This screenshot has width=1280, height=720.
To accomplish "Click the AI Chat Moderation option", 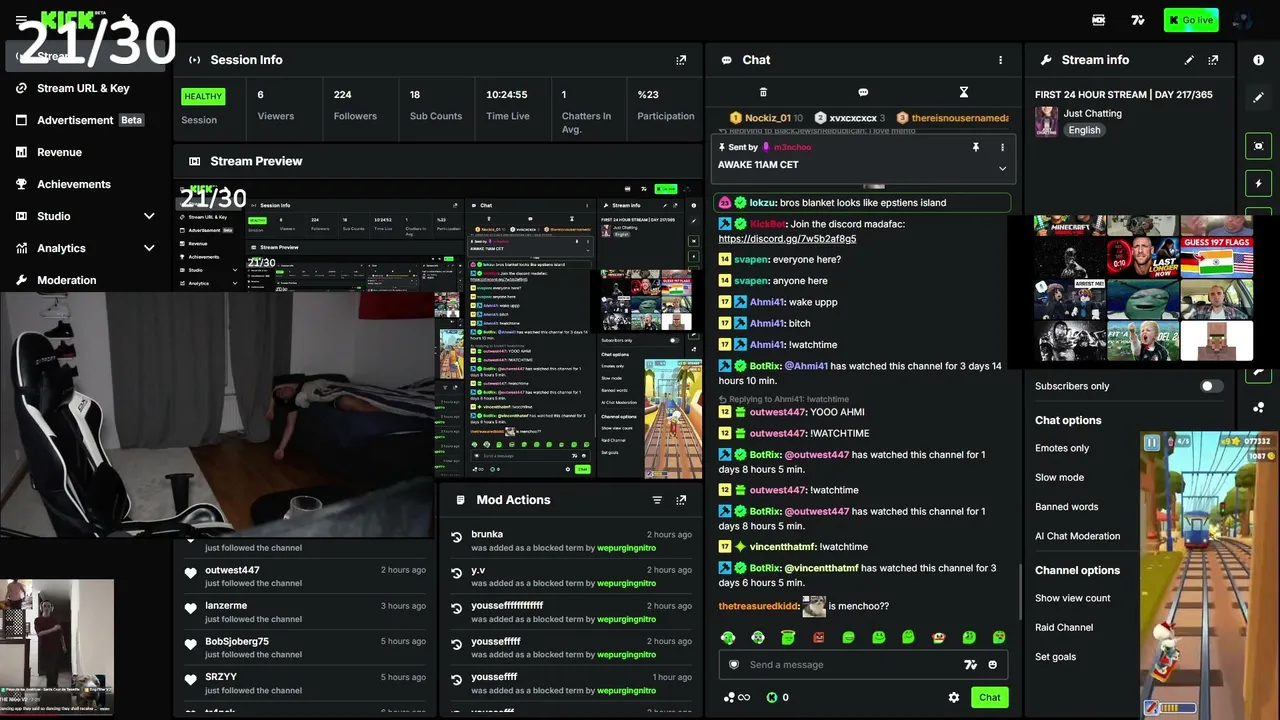I will click(1077, 536).
